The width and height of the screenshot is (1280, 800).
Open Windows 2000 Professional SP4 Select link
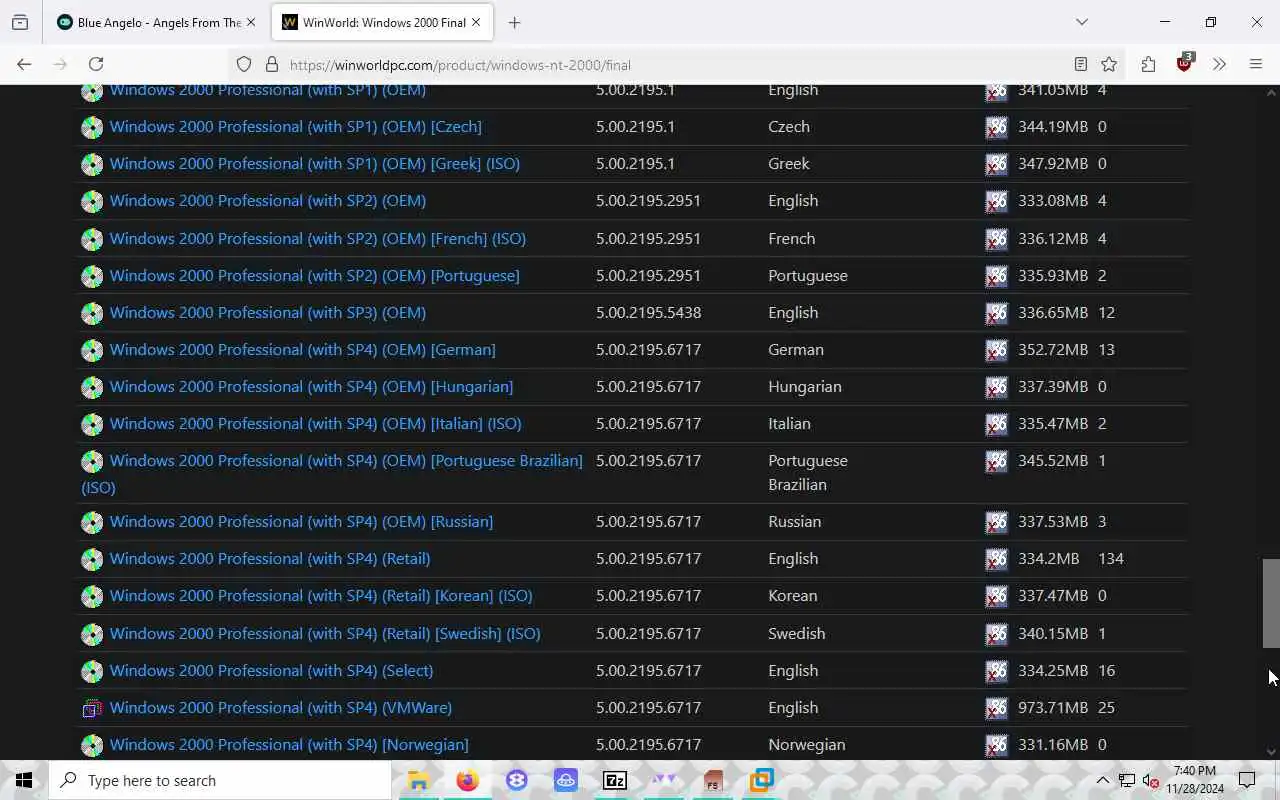coord(271,670)
